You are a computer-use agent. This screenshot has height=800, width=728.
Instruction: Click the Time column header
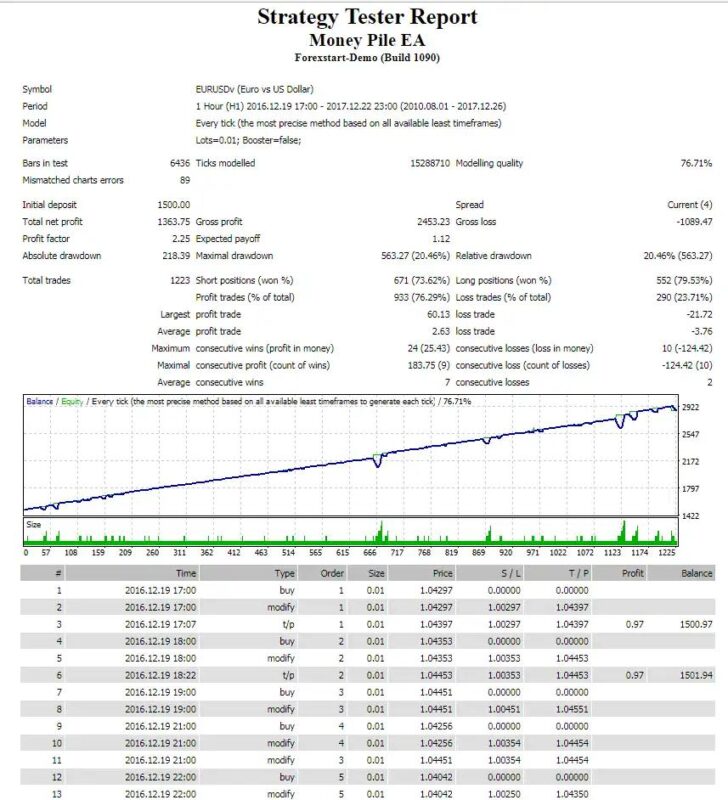point(186,573)
